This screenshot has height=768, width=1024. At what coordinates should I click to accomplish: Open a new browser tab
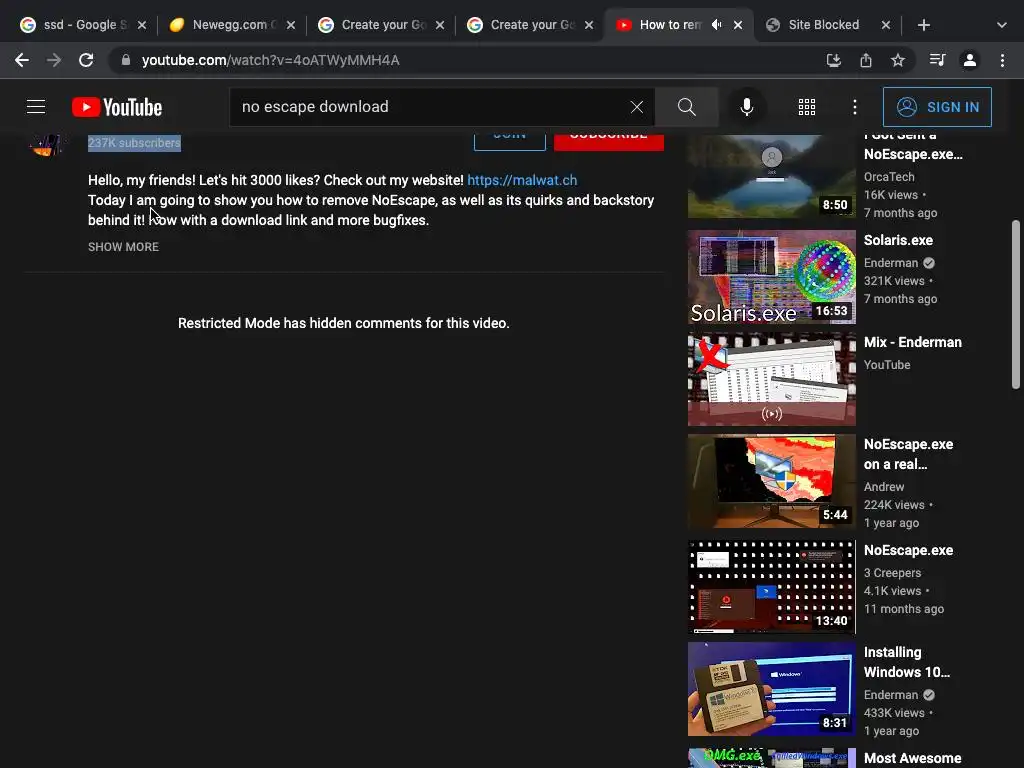click(923, 25)
